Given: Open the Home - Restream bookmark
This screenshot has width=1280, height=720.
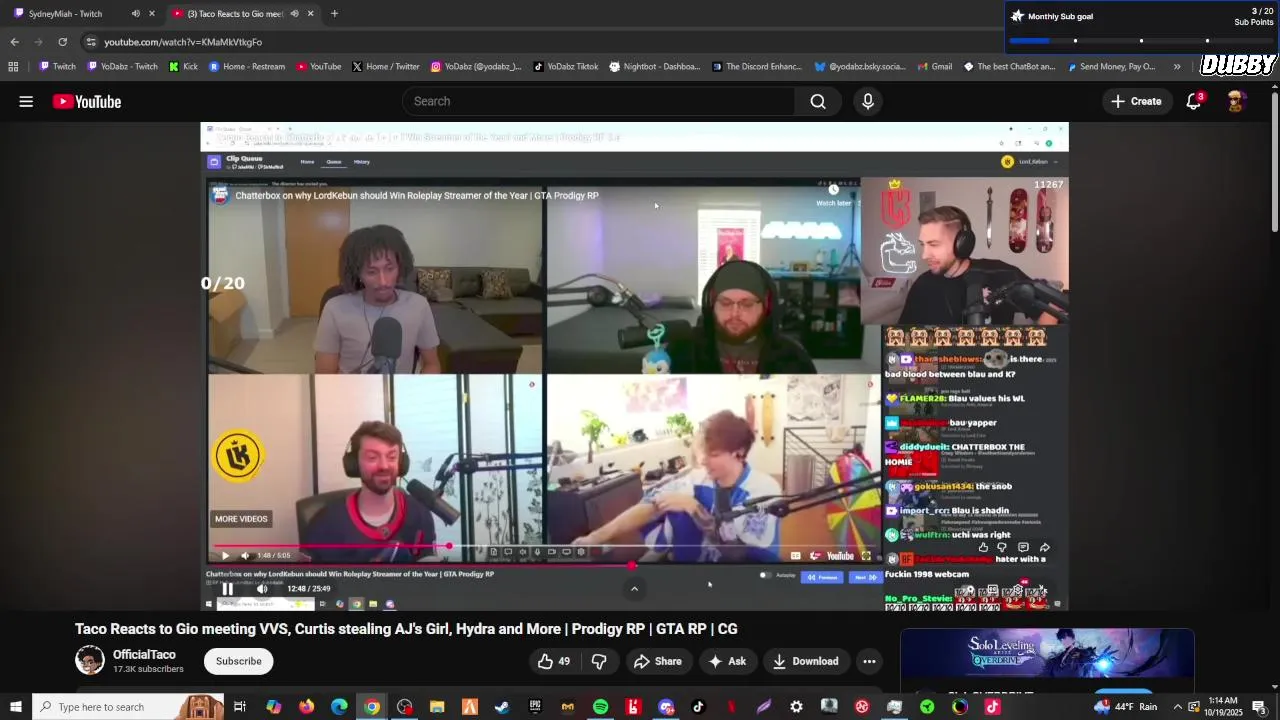Looking at the screenshot, I should pos(247,67).
